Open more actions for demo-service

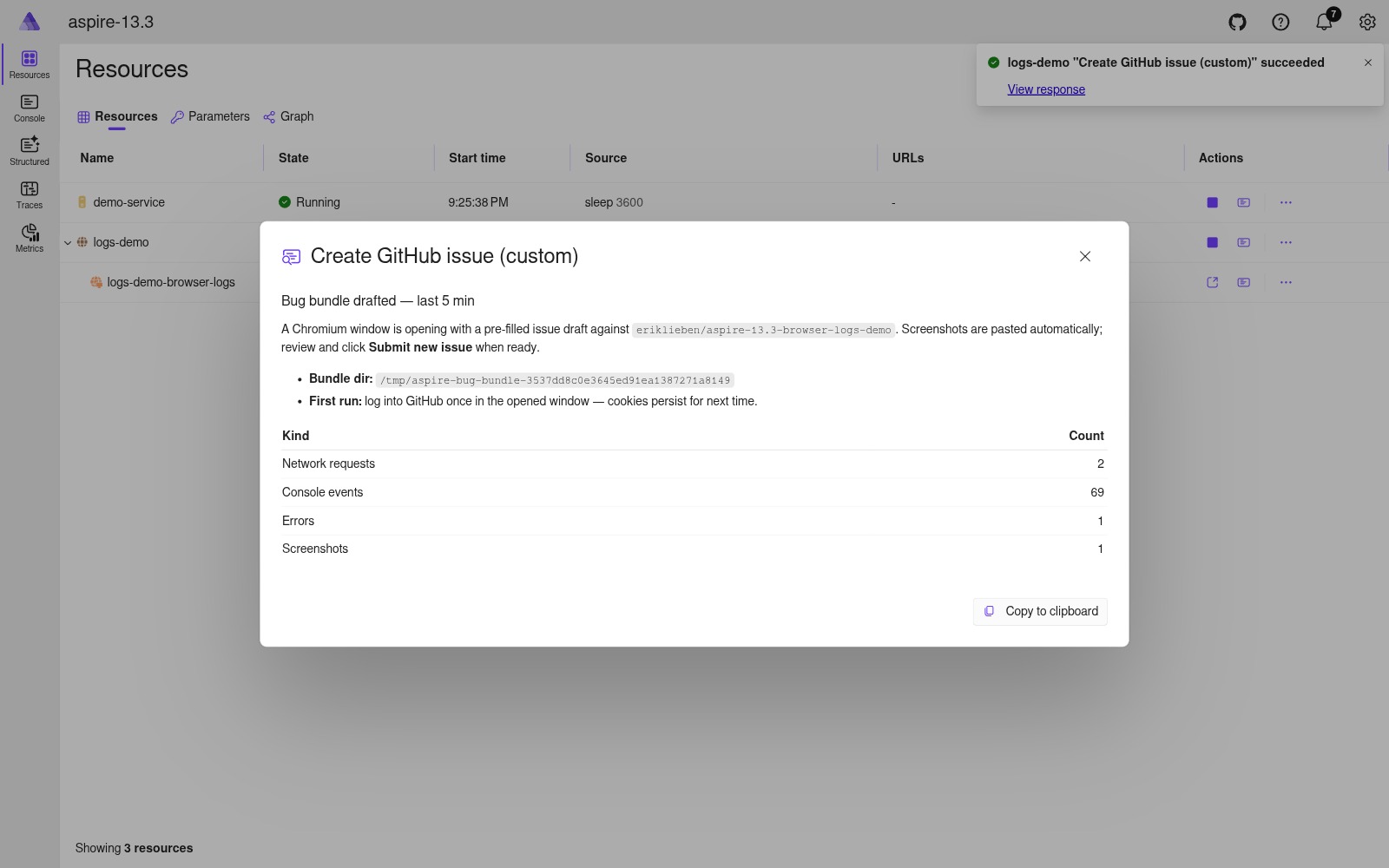point(1286,202)
